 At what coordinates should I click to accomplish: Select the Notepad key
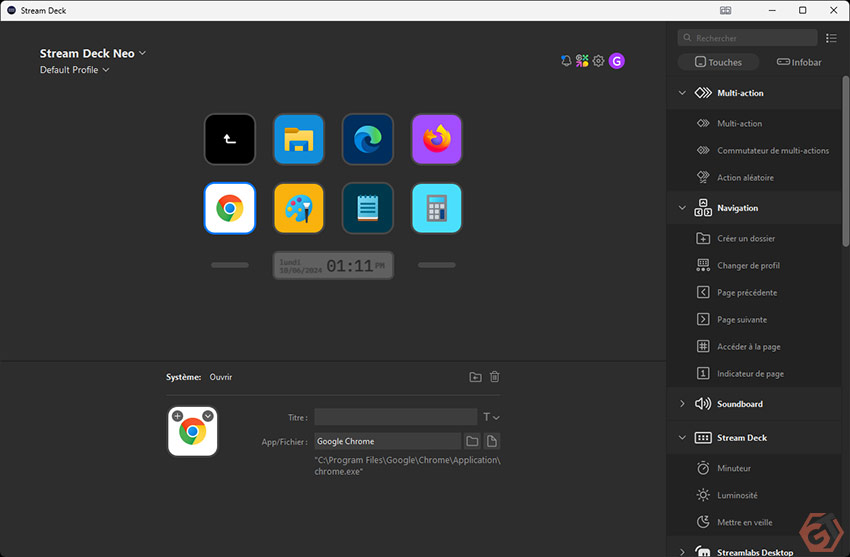coord(368,208)
